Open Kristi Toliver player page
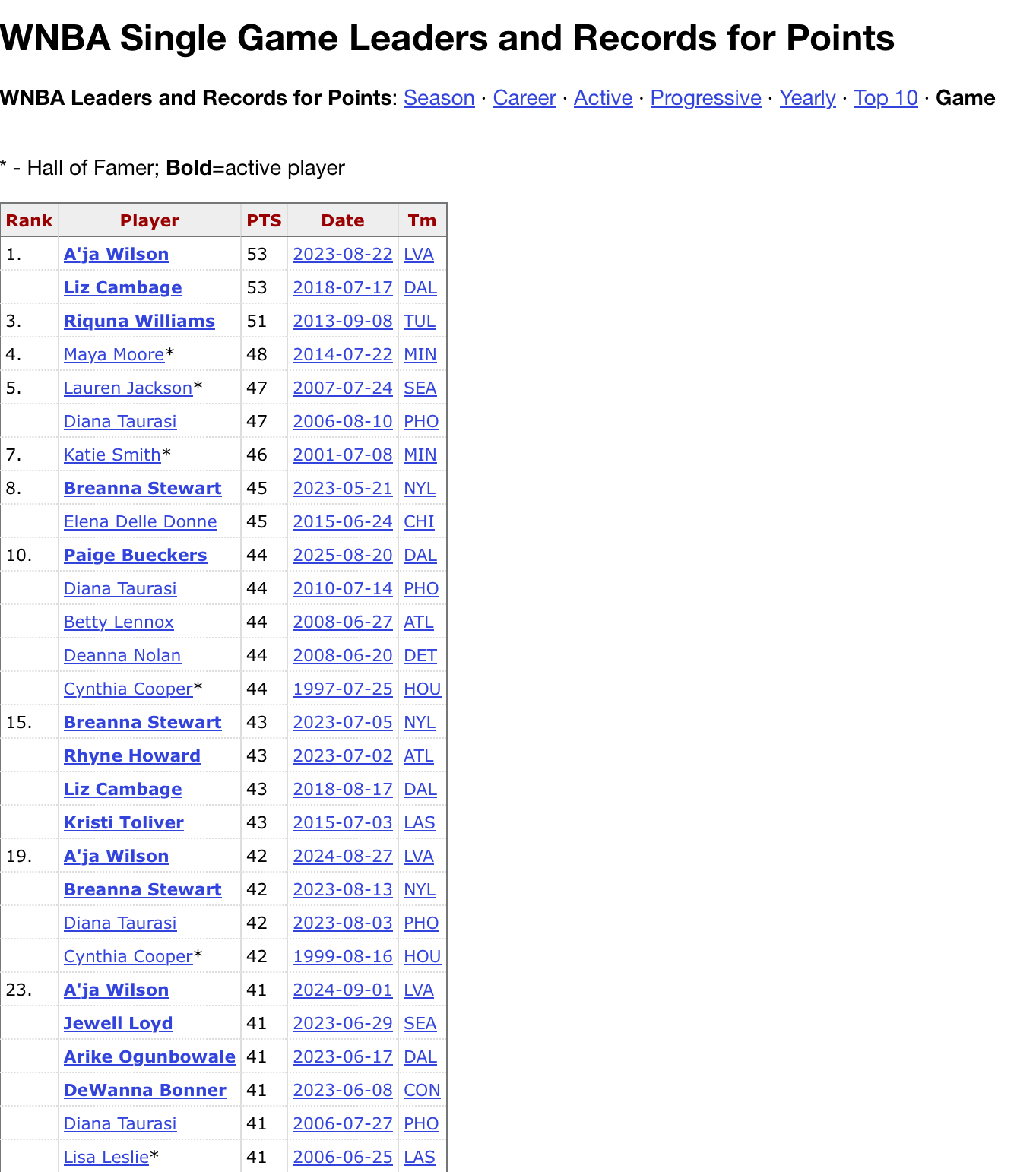Screen dimensions: 1036x1172 tap(124, 822)
